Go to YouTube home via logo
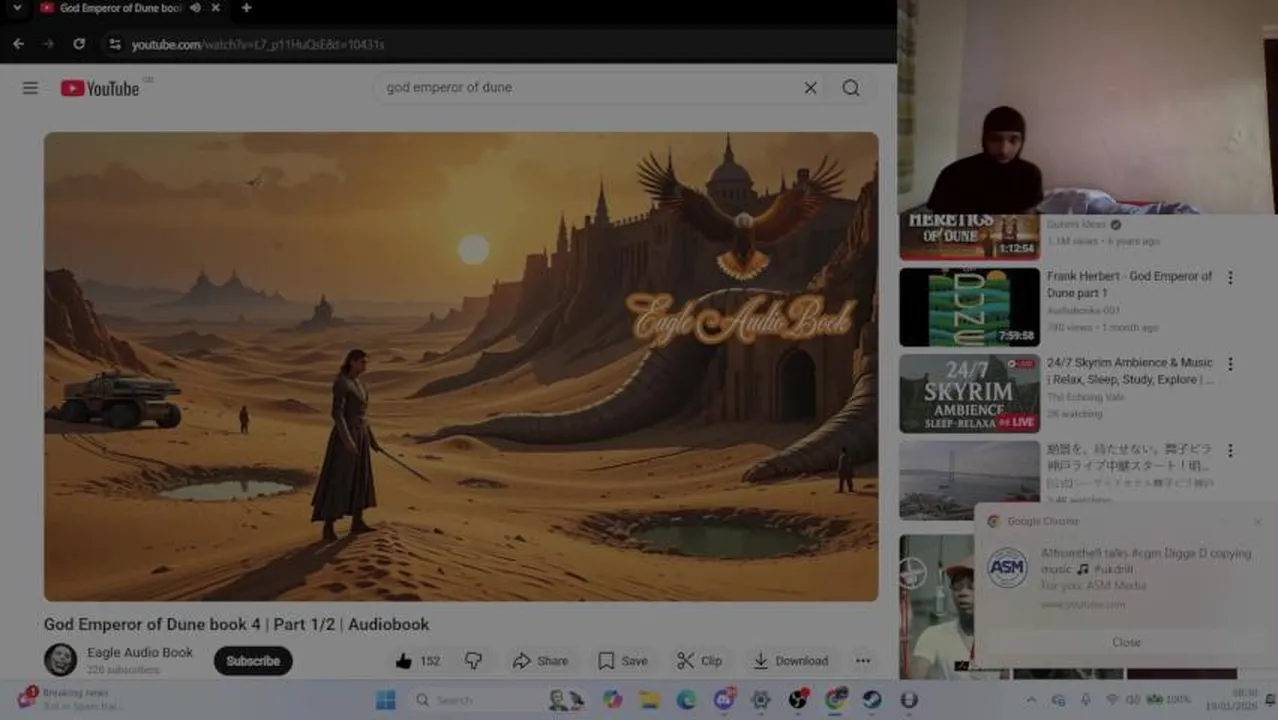Viewport: 1278px width, 720px height. [x=100, y=88]
